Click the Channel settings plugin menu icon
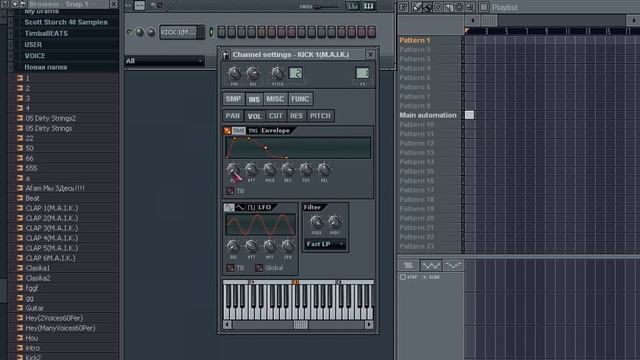Image resolution: width=640 pixels, height=360 pixels. [226, 55]
